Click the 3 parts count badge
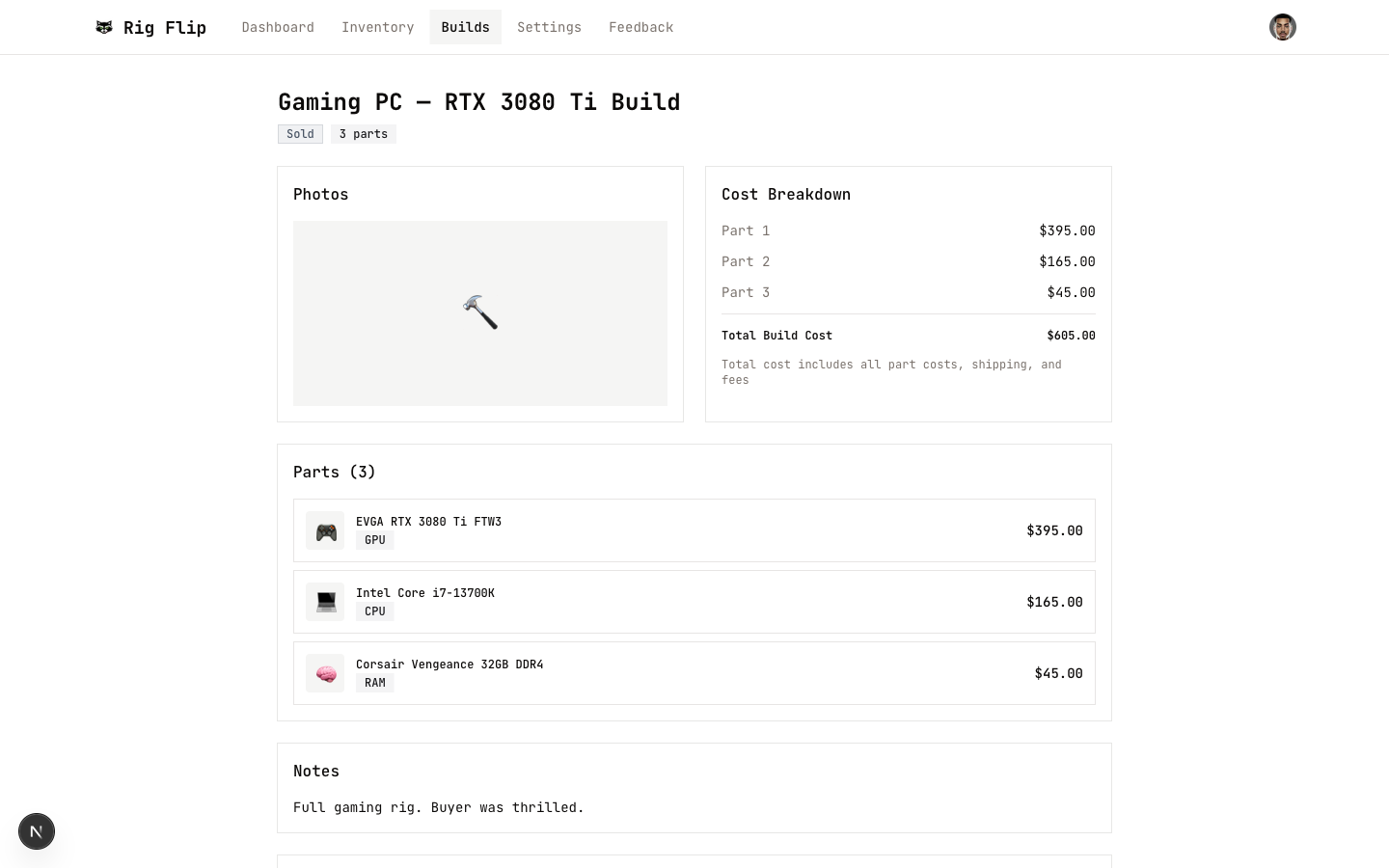The width and height of the screenshot is (1389, 868). pyautogui.click(x=364, y=133)
